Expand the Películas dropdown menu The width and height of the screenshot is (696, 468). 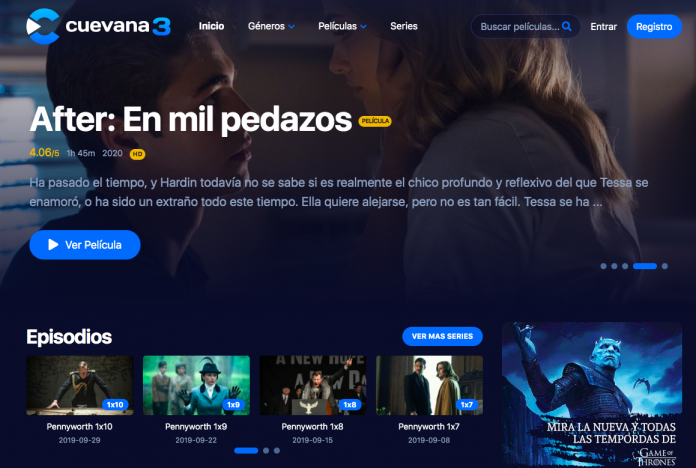click(342, 26)
